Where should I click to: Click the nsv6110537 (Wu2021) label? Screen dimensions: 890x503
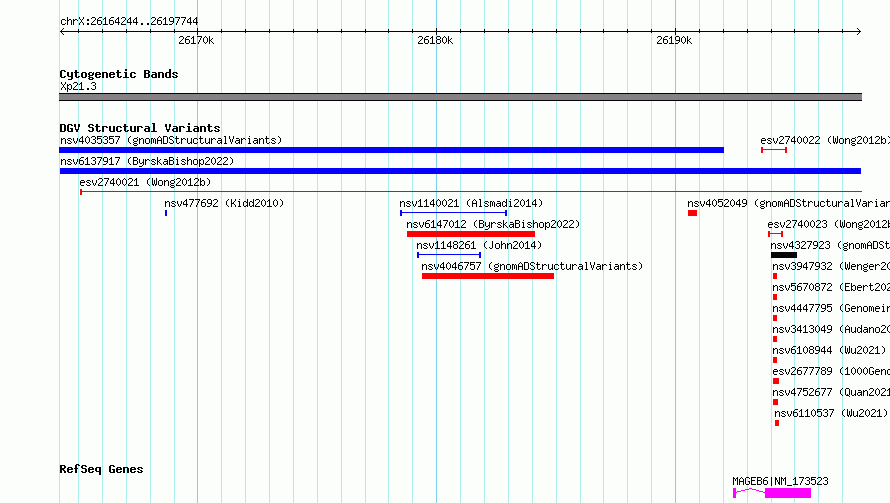tap(831, 413)
